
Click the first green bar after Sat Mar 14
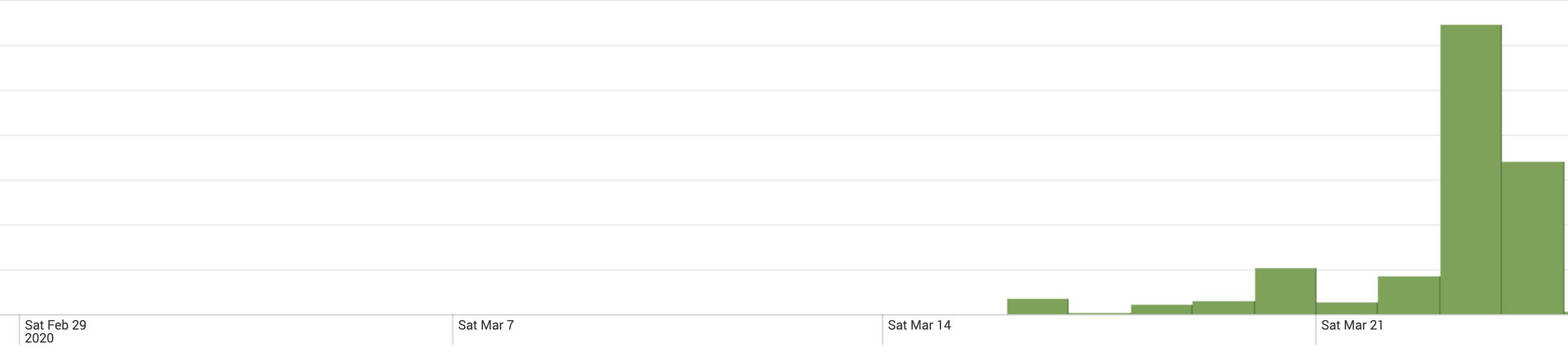(1038, 307)
